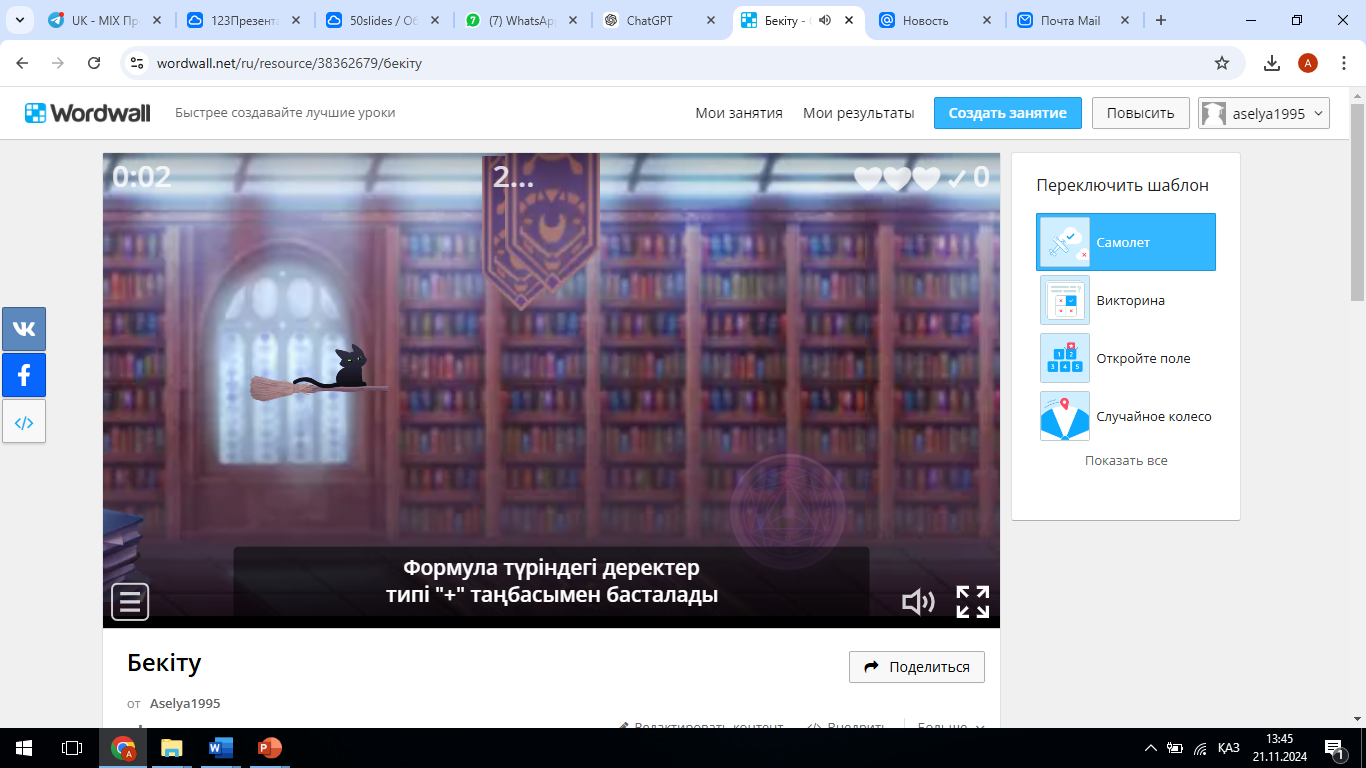Reload the current page

click(x=94, y=63)
